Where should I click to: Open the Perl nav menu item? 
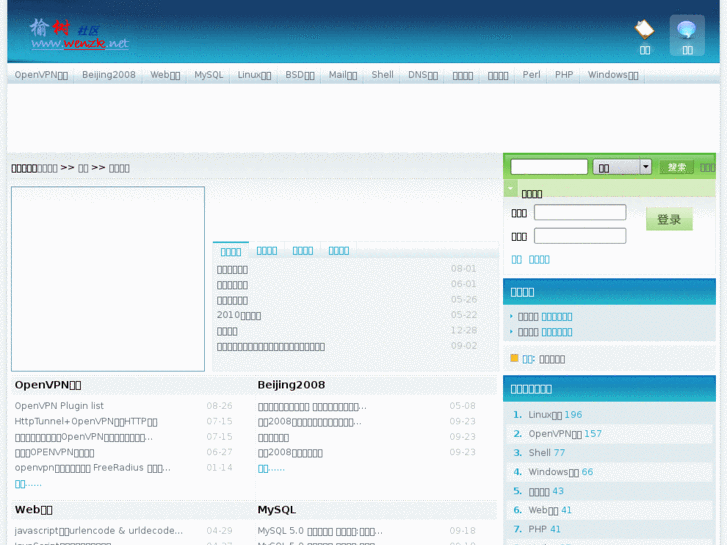click(x=531, y=75)
